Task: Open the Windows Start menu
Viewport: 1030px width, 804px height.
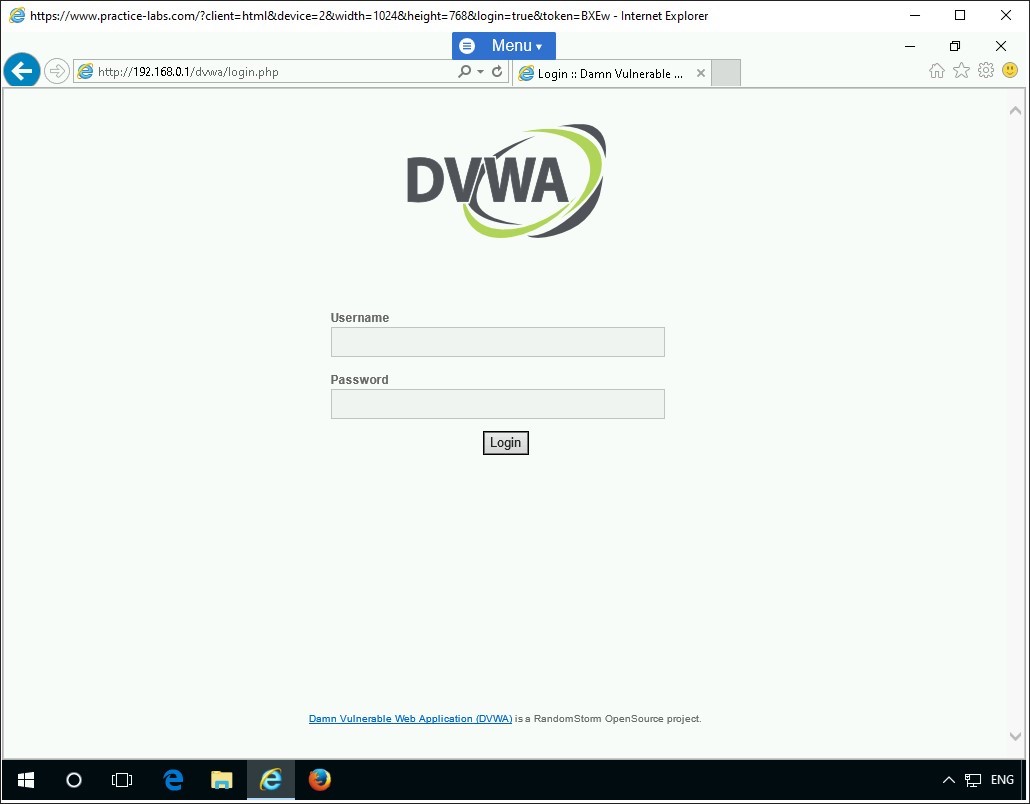Action: tap(26, 780)
